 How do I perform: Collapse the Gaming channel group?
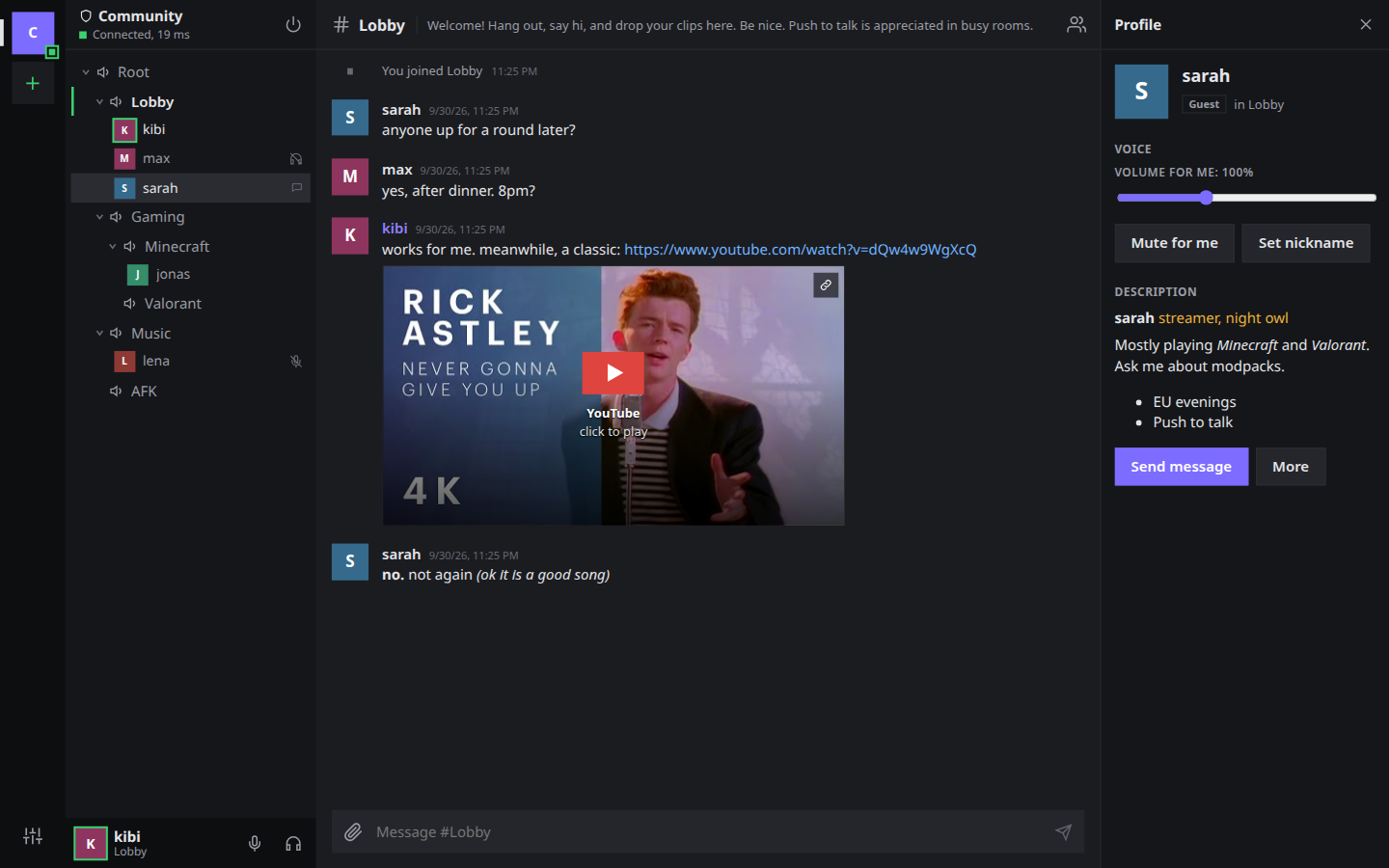point(99,217)
